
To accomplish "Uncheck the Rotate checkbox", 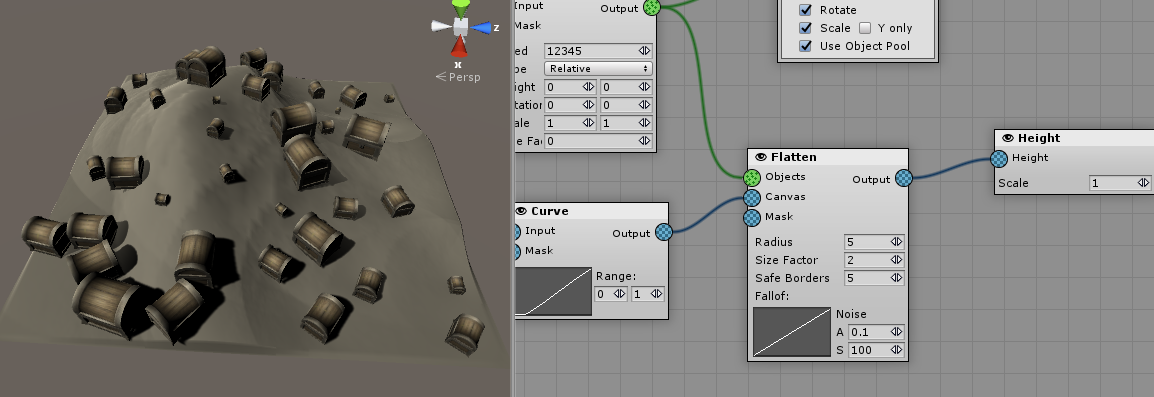I will (806, 10).
